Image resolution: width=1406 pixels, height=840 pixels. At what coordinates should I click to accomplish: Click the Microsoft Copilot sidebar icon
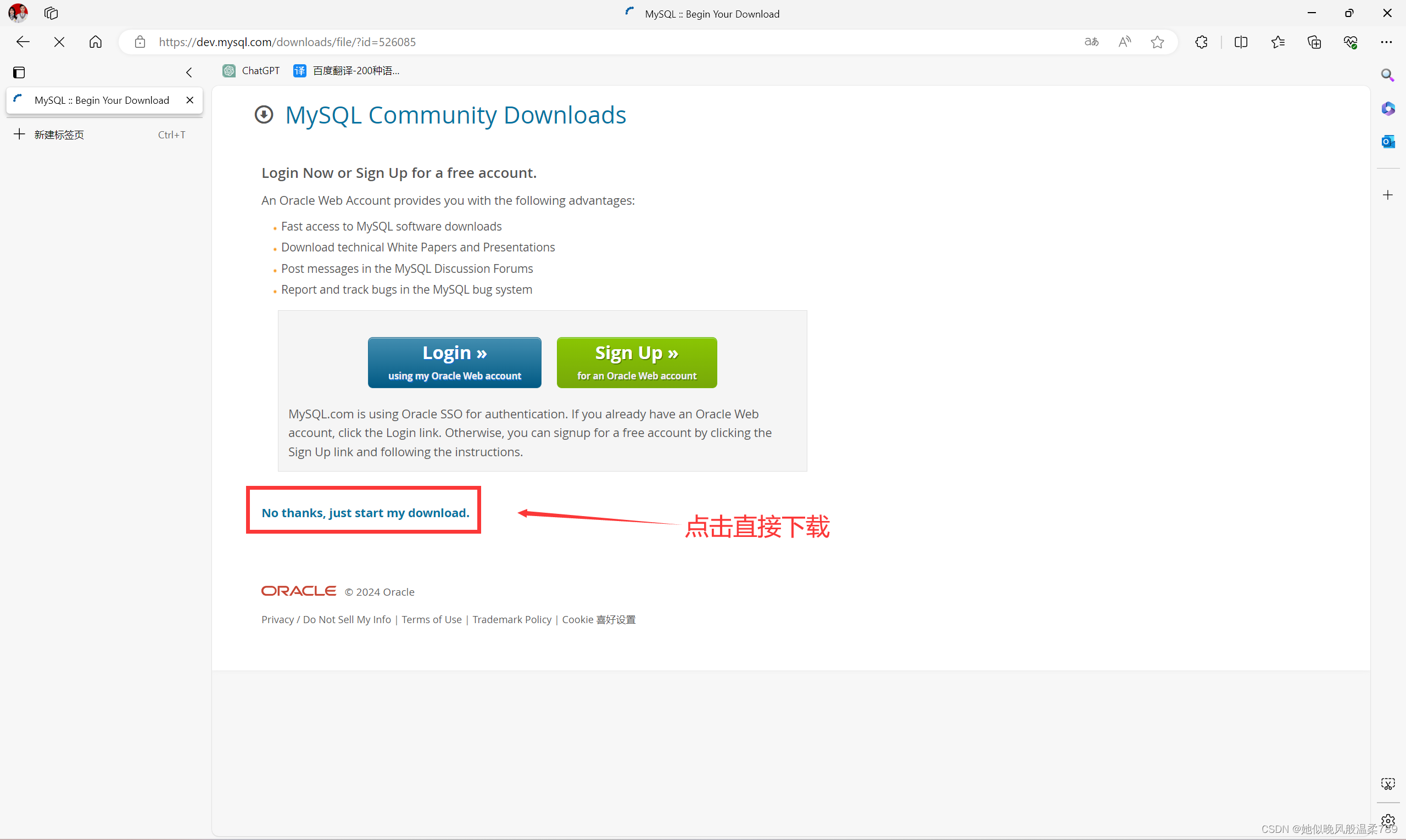click(1387, 108)
